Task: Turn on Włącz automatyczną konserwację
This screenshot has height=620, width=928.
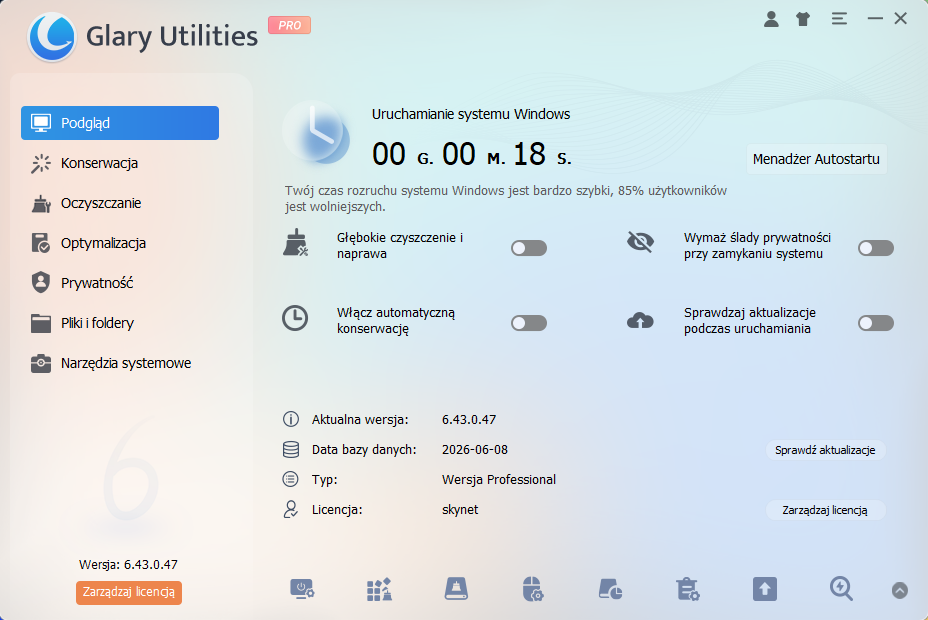Action: tap(529, 323)
